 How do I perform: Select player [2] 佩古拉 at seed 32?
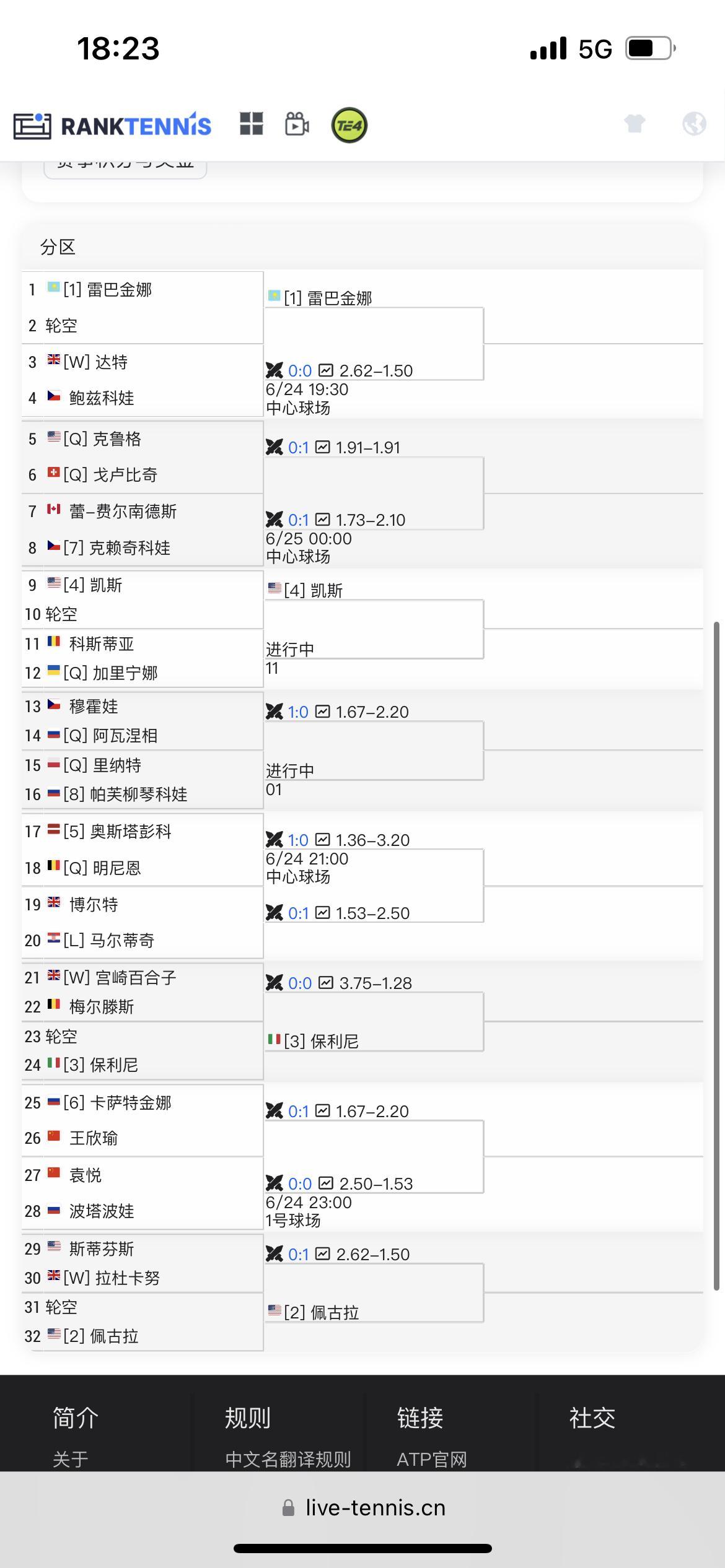point(101,1336)
